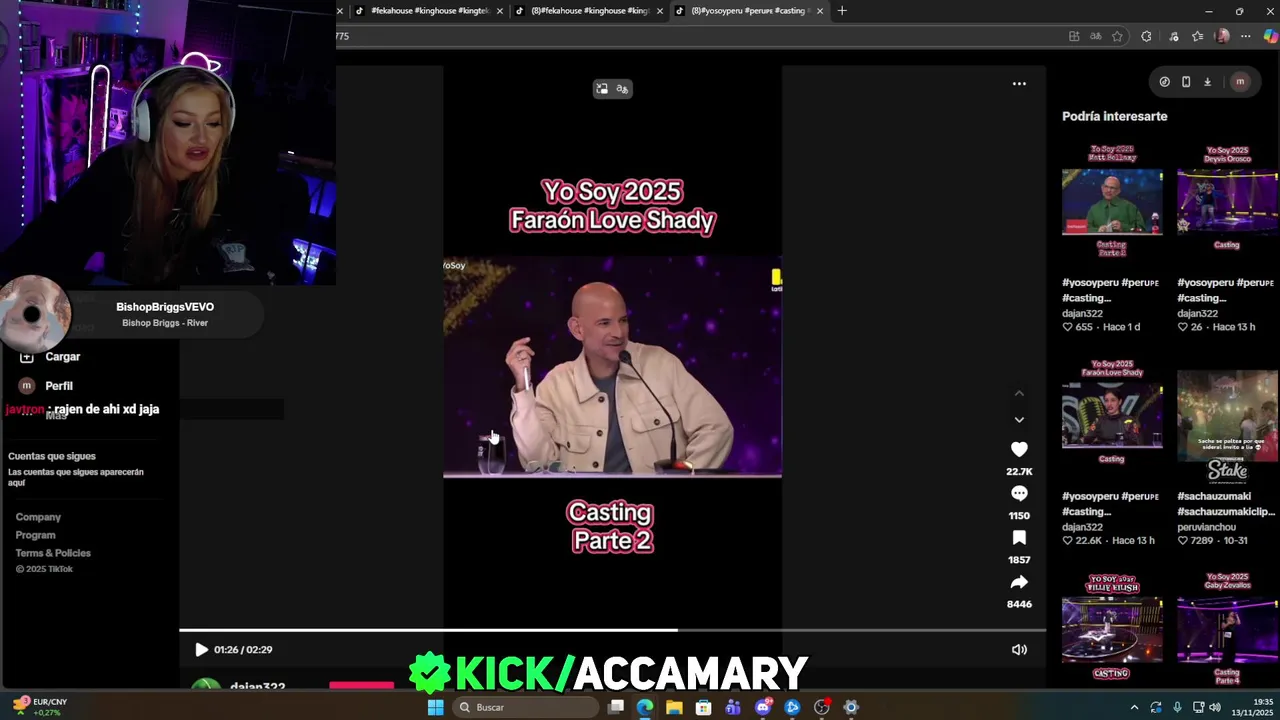Open the Stake sachauzumaki video thumbnail
Viewport: 1280px width, 720px height.
tap(1227, 427)
